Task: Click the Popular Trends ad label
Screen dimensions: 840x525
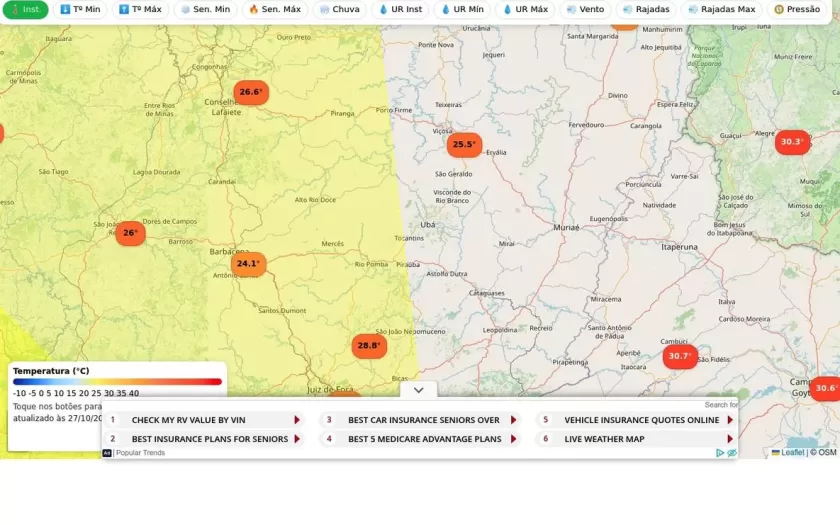Action: tap(140, 453)
